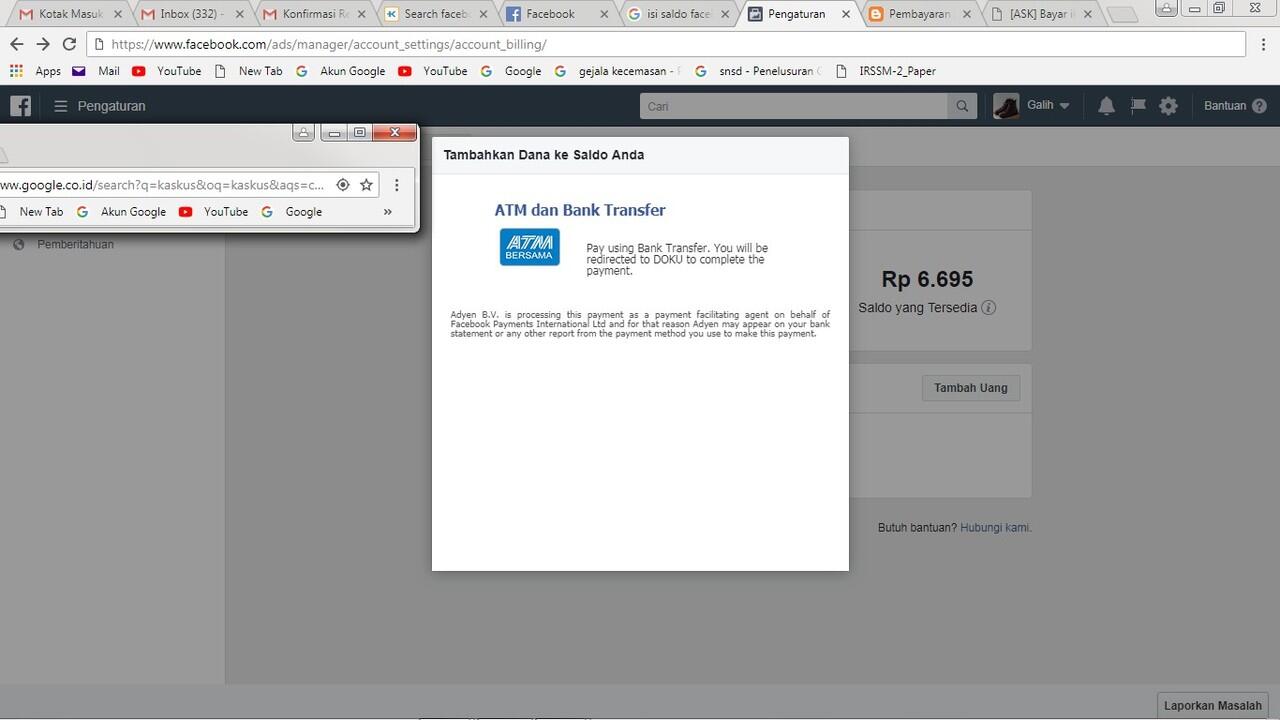Viewport: 1280px width, 720px height.
Task: Click the Bantuan label in the header
Action: pyautogui.click(x=1225, y=106)
